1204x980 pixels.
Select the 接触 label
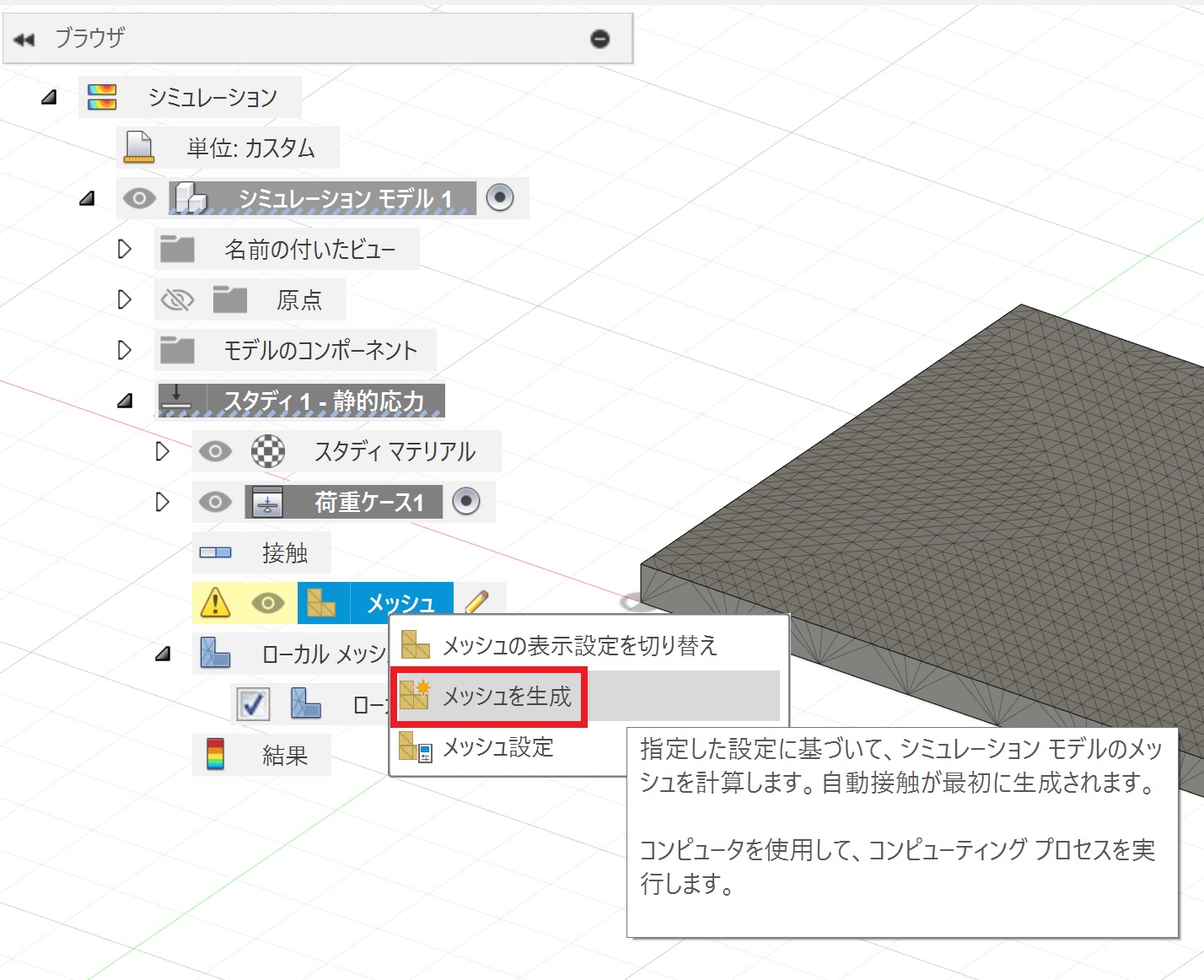[x=285, y=552]
